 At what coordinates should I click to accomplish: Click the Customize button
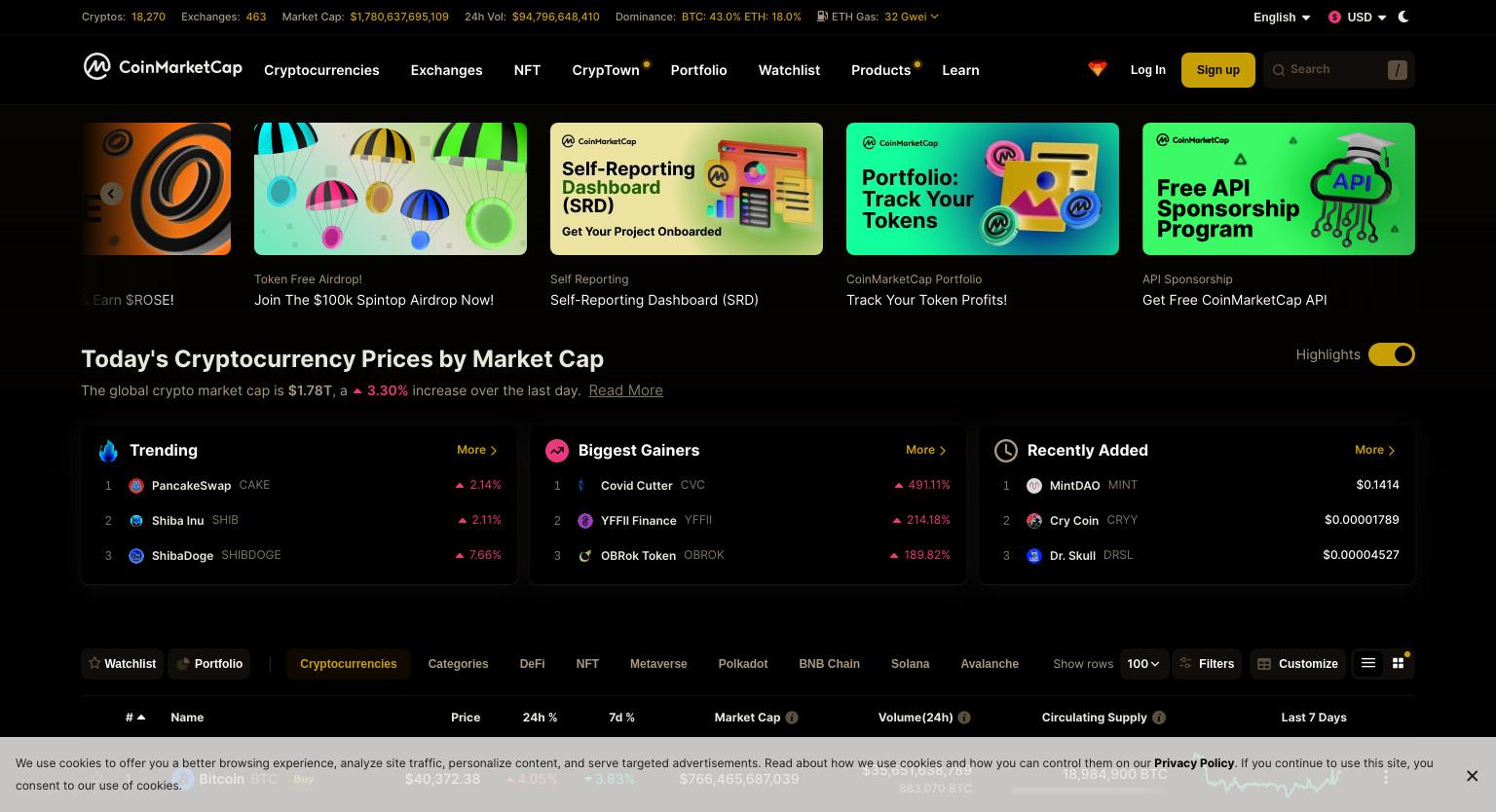coord(1297,664)
